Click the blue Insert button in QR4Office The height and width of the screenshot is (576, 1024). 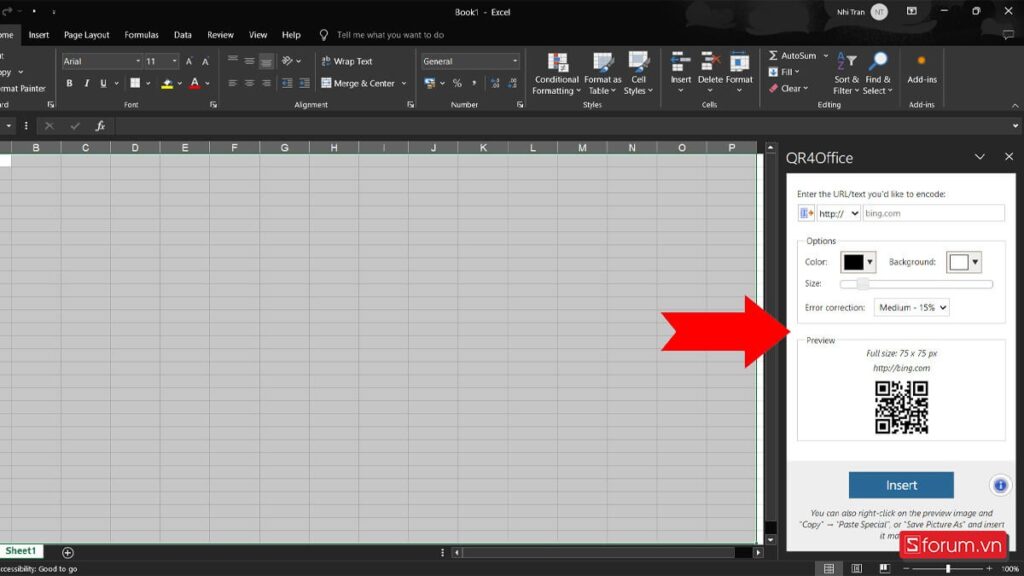(x=901, y=485)
